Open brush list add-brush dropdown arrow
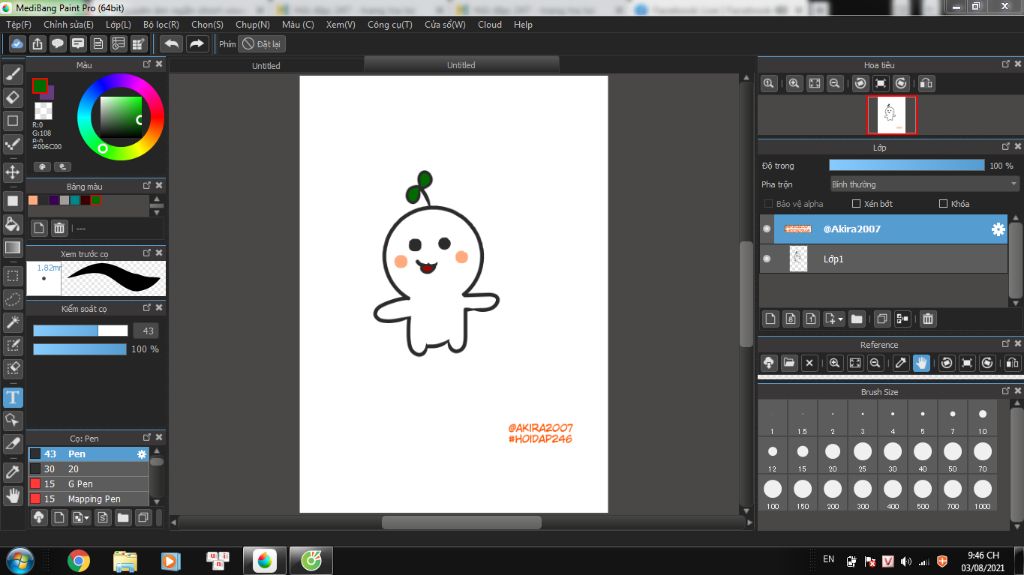Image resolution: width=1024 pixels, height=575 pixels. click(87, 518)
